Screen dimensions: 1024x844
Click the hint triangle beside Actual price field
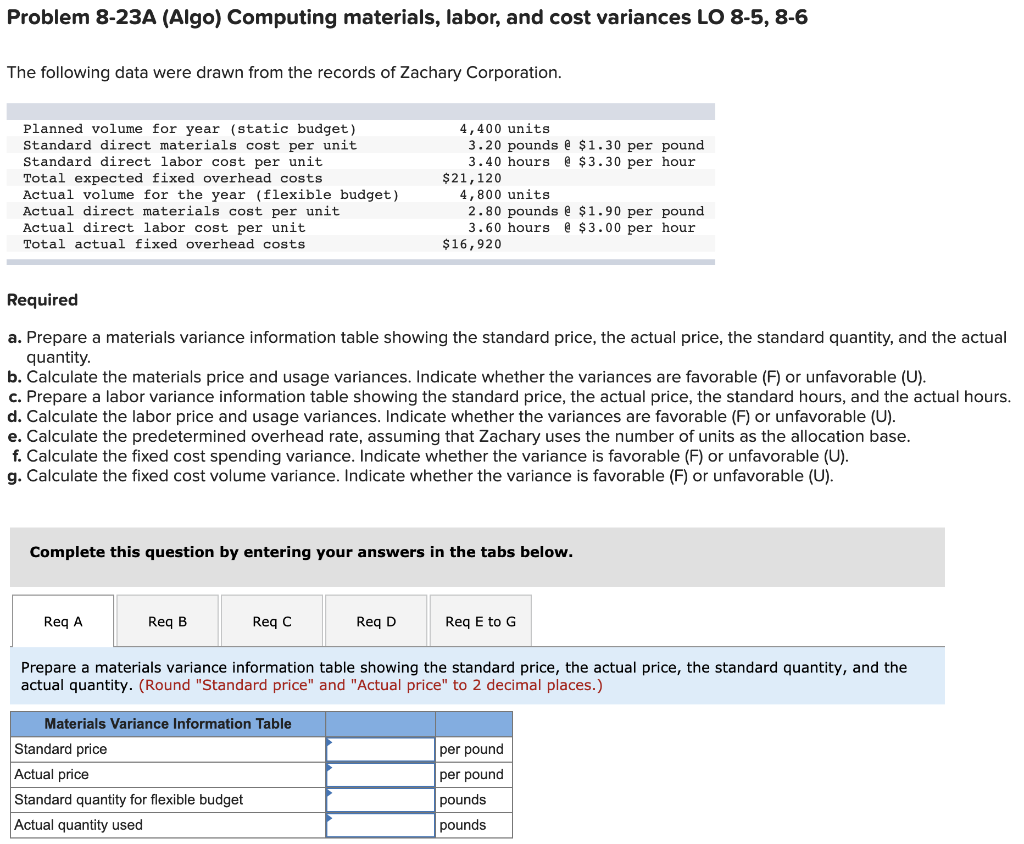point(328,769)
